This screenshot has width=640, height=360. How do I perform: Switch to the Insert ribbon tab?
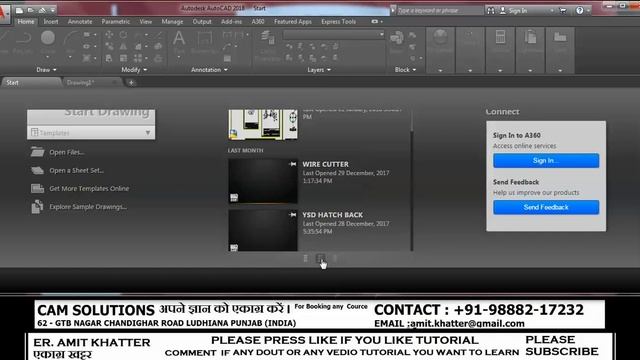pyautogui.click(x=51, y=22)
